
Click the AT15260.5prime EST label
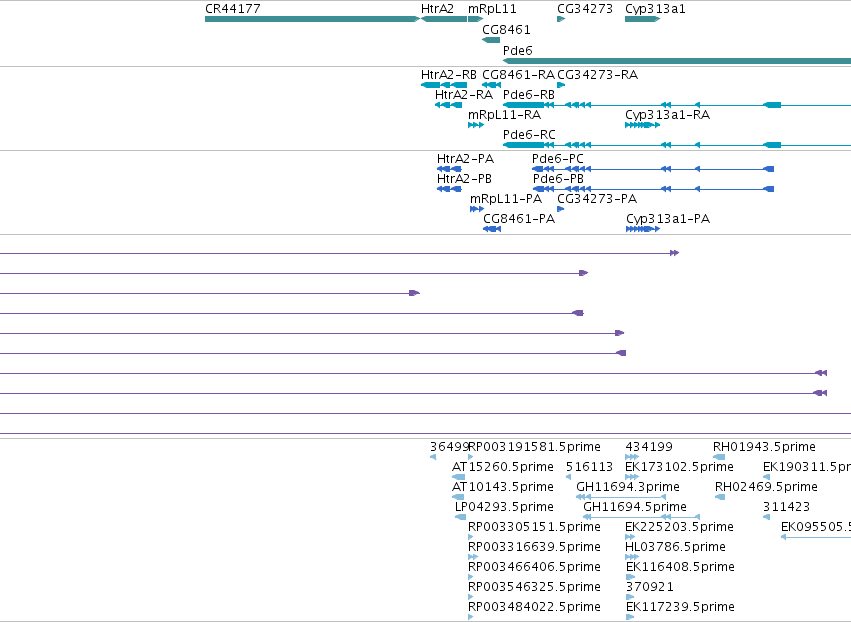point(503,467)
